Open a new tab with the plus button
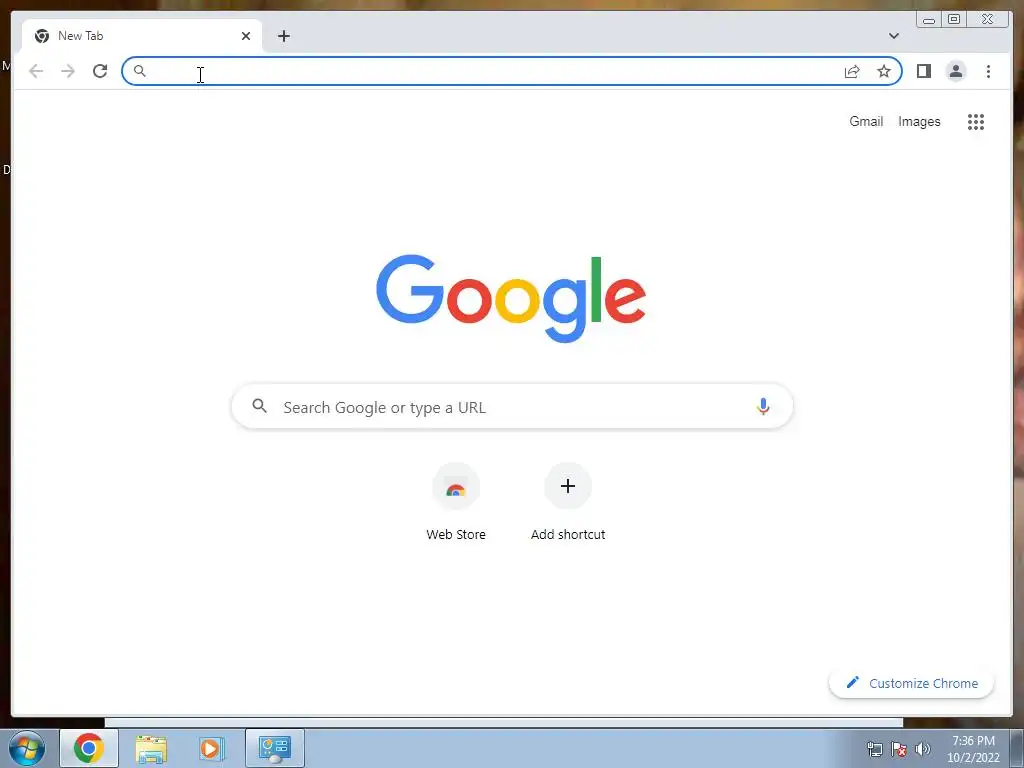 tap(283, 36)
